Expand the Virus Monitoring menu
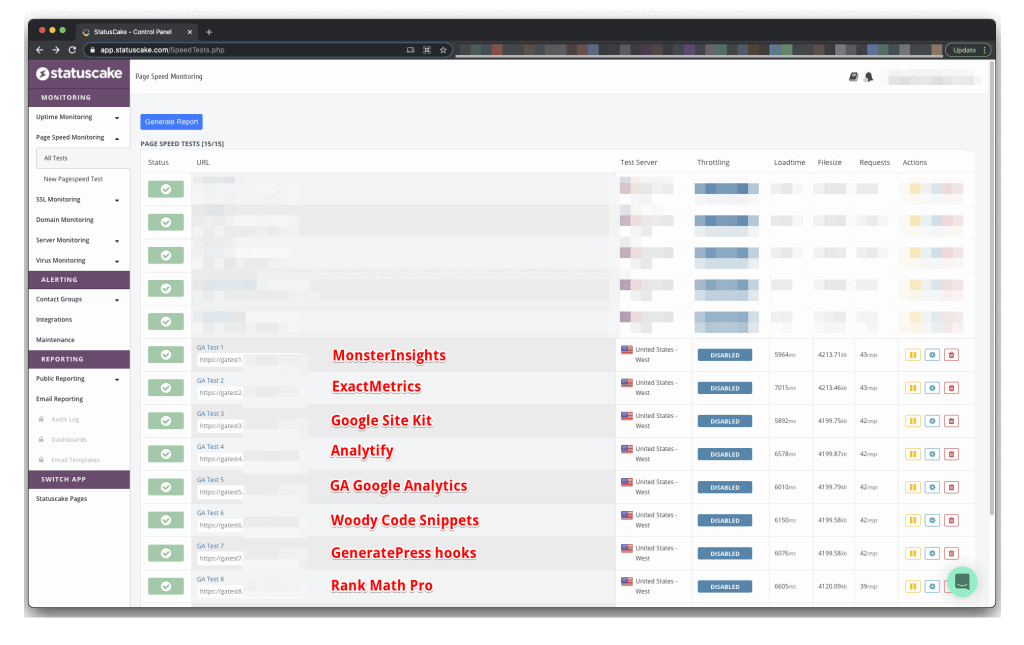The image size is (1024, 645). 78,260
